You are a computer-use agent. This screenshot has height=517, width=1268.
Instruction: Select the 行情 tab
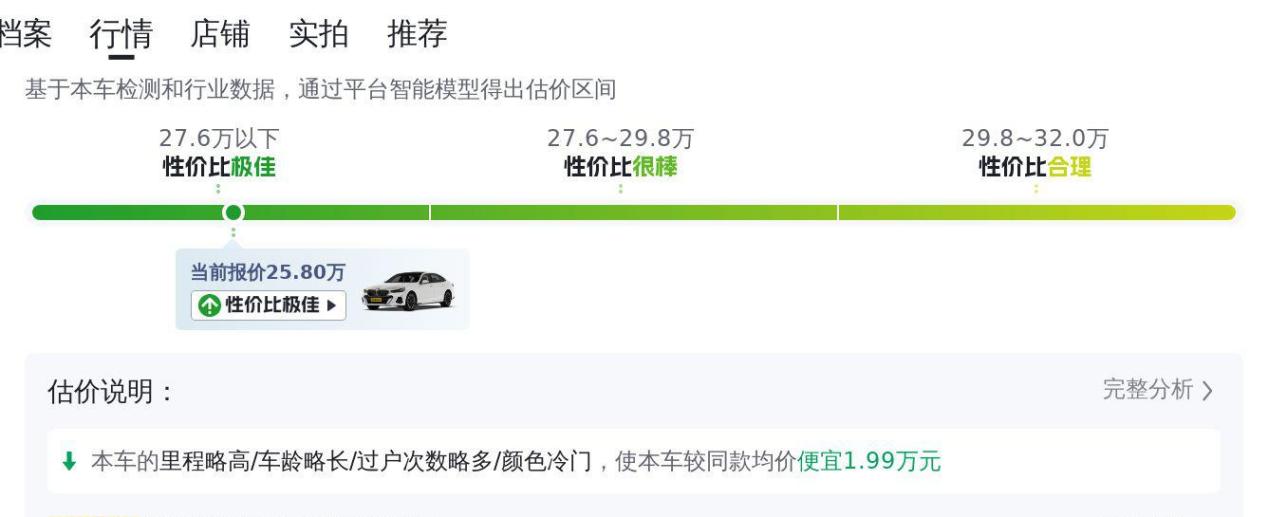point(121,34)
